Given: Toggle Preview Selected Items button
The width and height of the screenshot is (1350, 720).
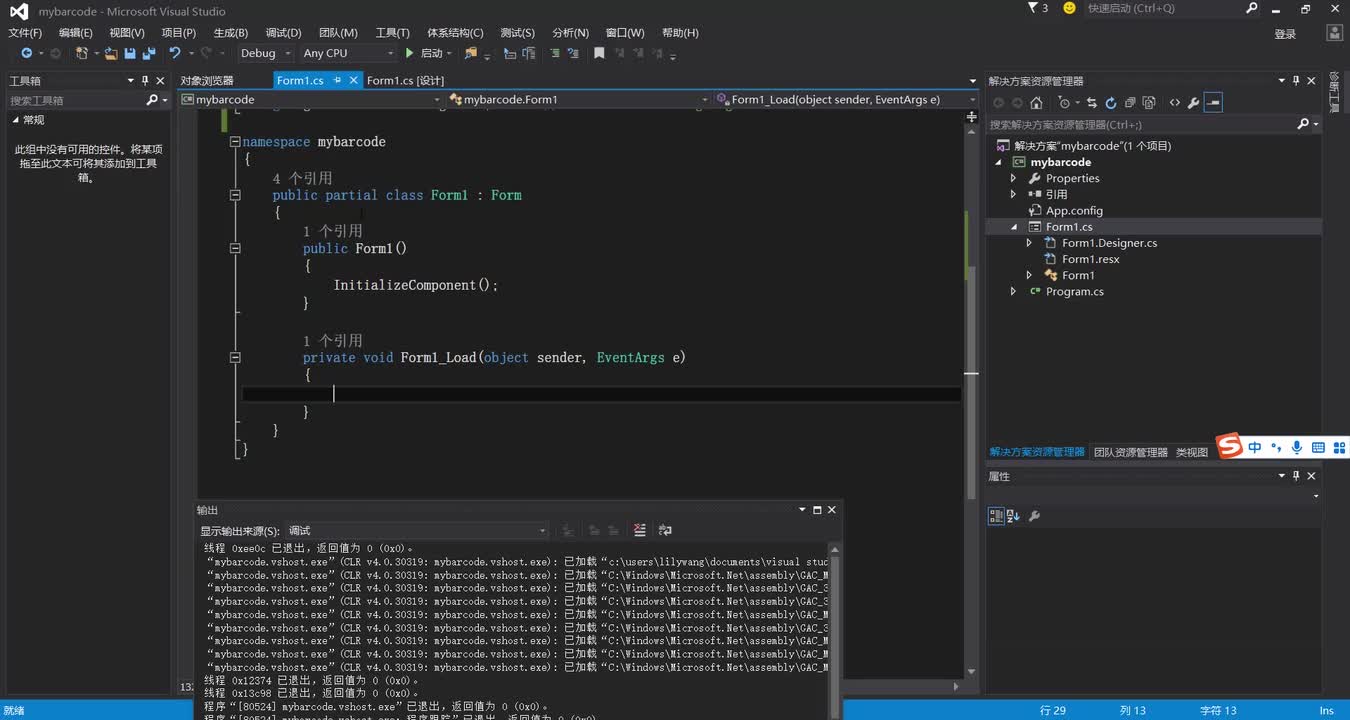Looking at the screenshot, I should pyautogui.click(x=1212, y=102).
